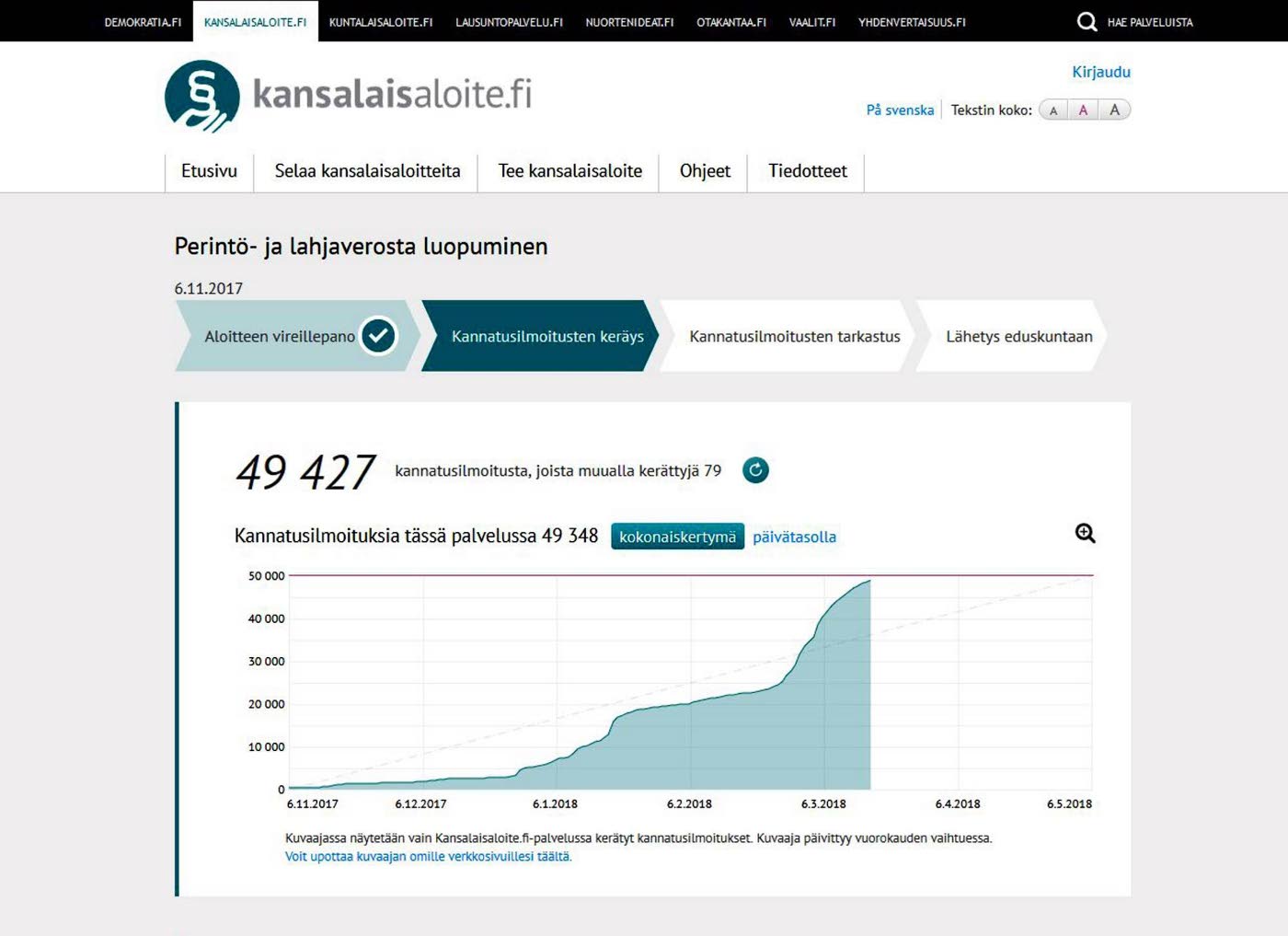This screenshot has width=1288, height=936.
Task: Switch chart to päivätasolla view
Action: click(794, 537)
